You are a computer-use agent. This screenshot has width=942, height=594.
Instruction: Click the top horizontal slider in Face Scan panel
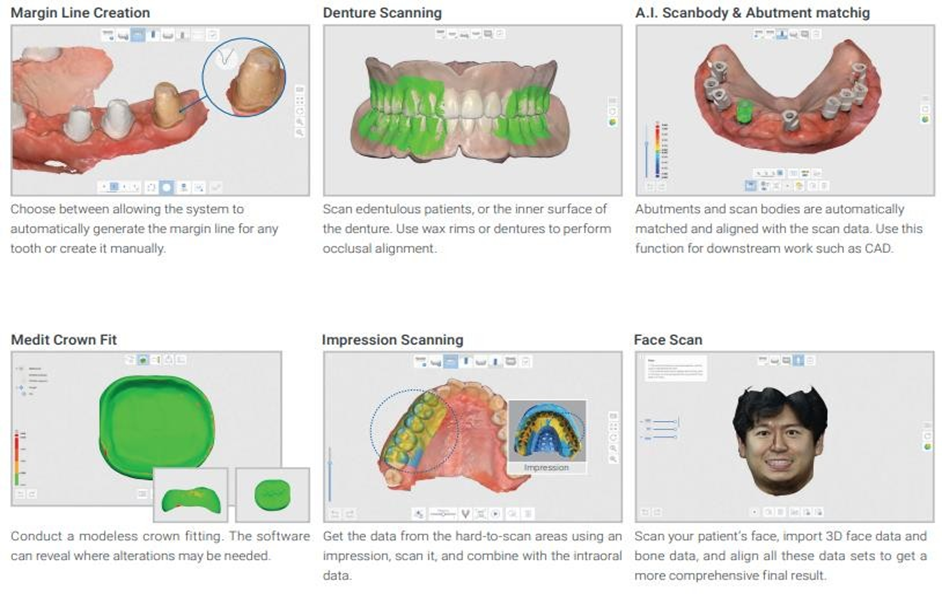pos(665,421)
